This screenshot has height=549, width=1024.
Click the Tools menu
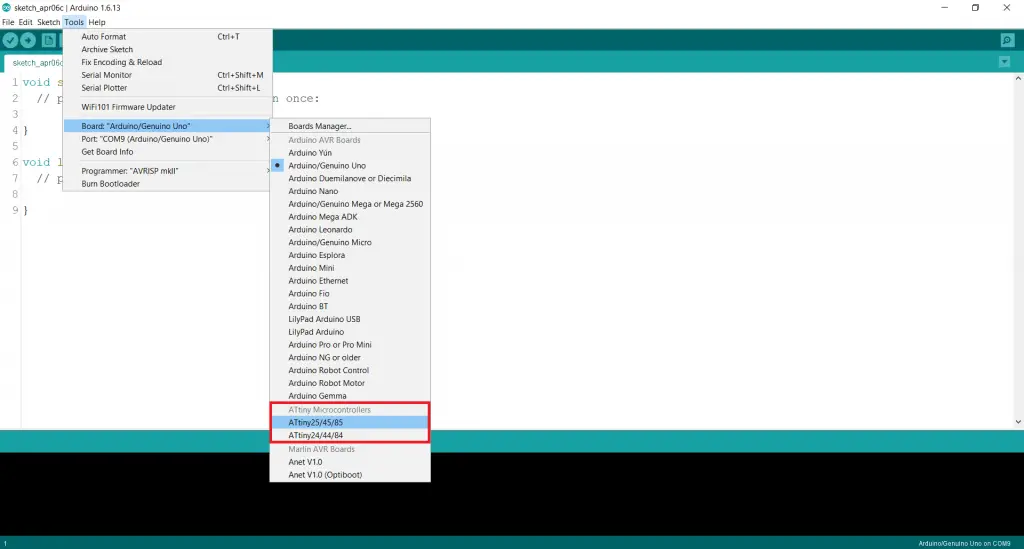(74, 22)
